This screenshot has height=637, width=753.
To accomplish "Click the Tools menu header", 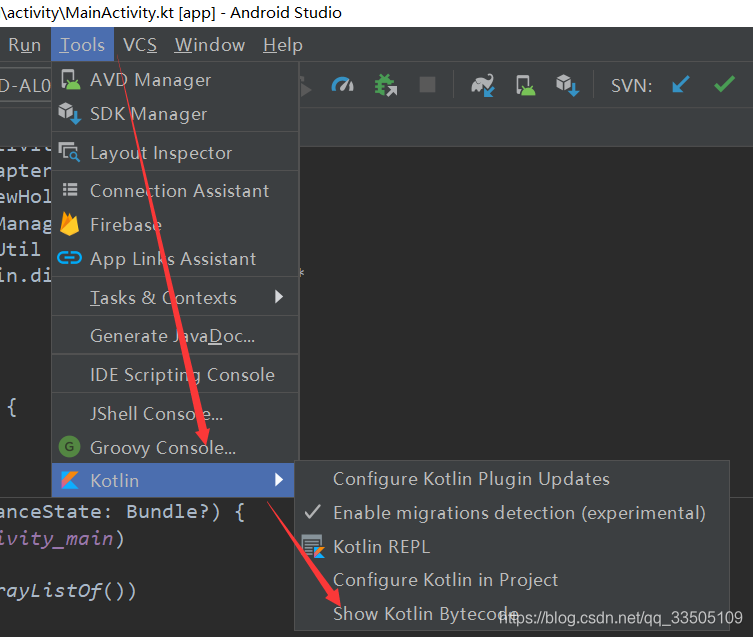I will point(82,45).
